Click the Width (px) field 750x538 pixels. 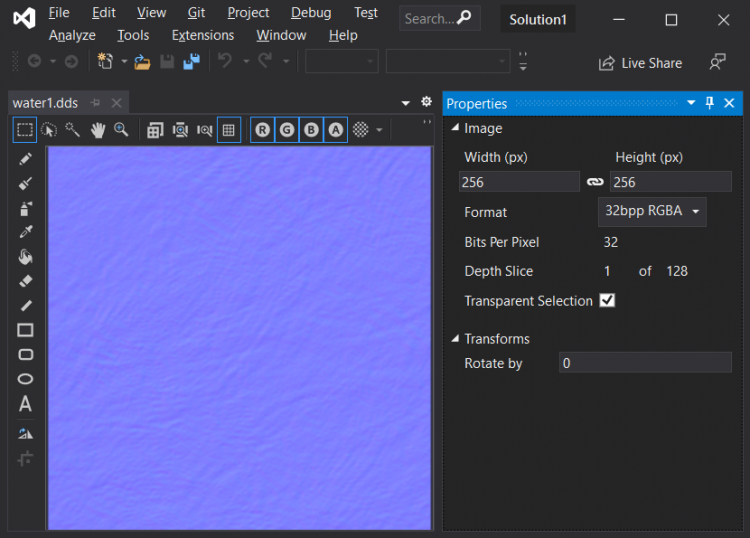coord(519,182)
